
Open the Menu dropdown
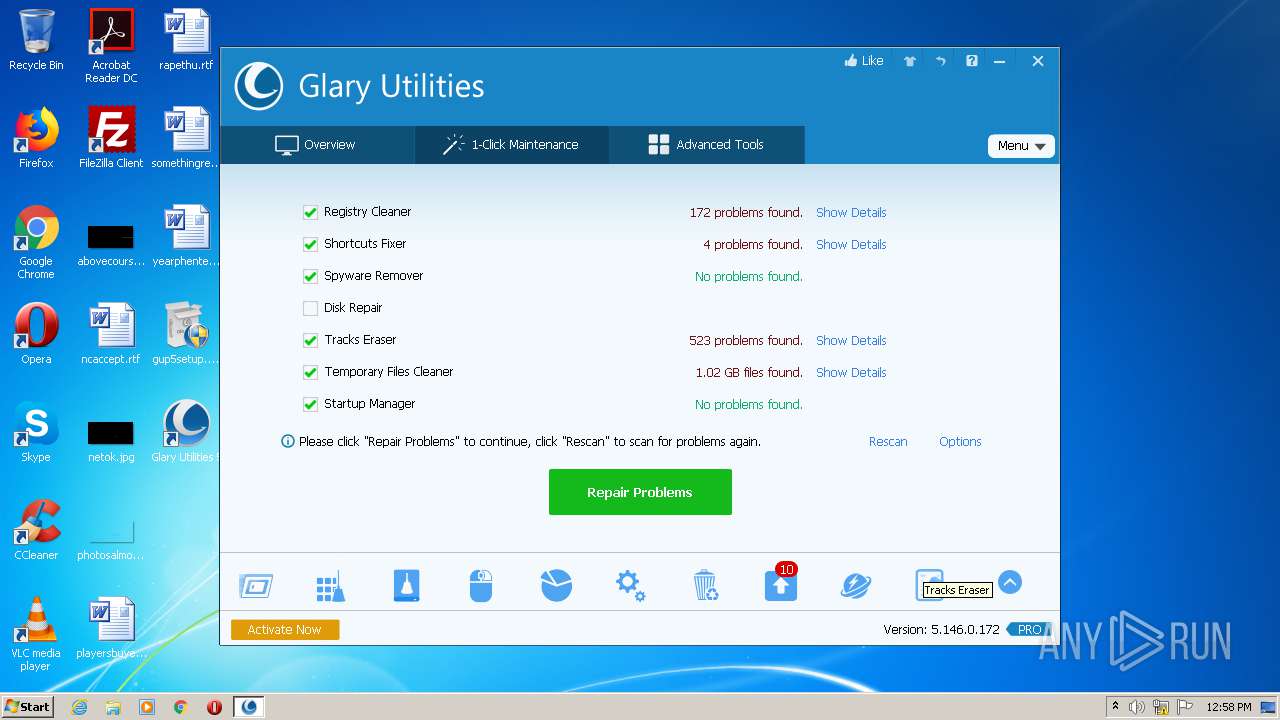(1021, 146)
